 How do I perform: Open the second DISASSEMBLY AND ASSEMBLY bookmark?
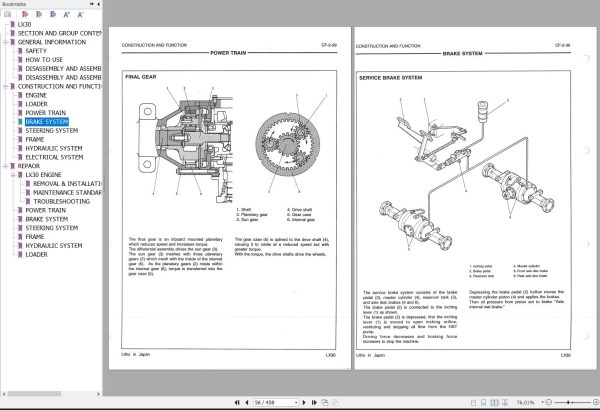coord(63,77)
